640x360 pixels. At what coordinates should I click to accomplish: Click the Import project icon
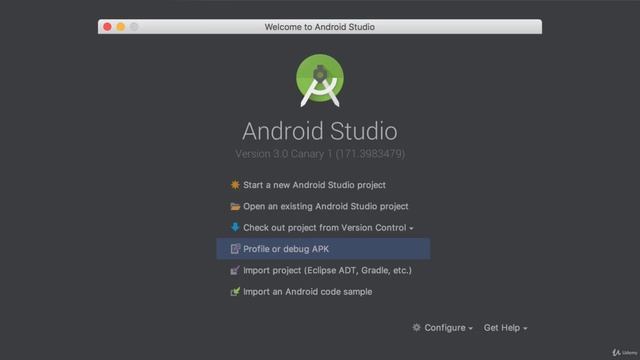[x=235, y=270]
